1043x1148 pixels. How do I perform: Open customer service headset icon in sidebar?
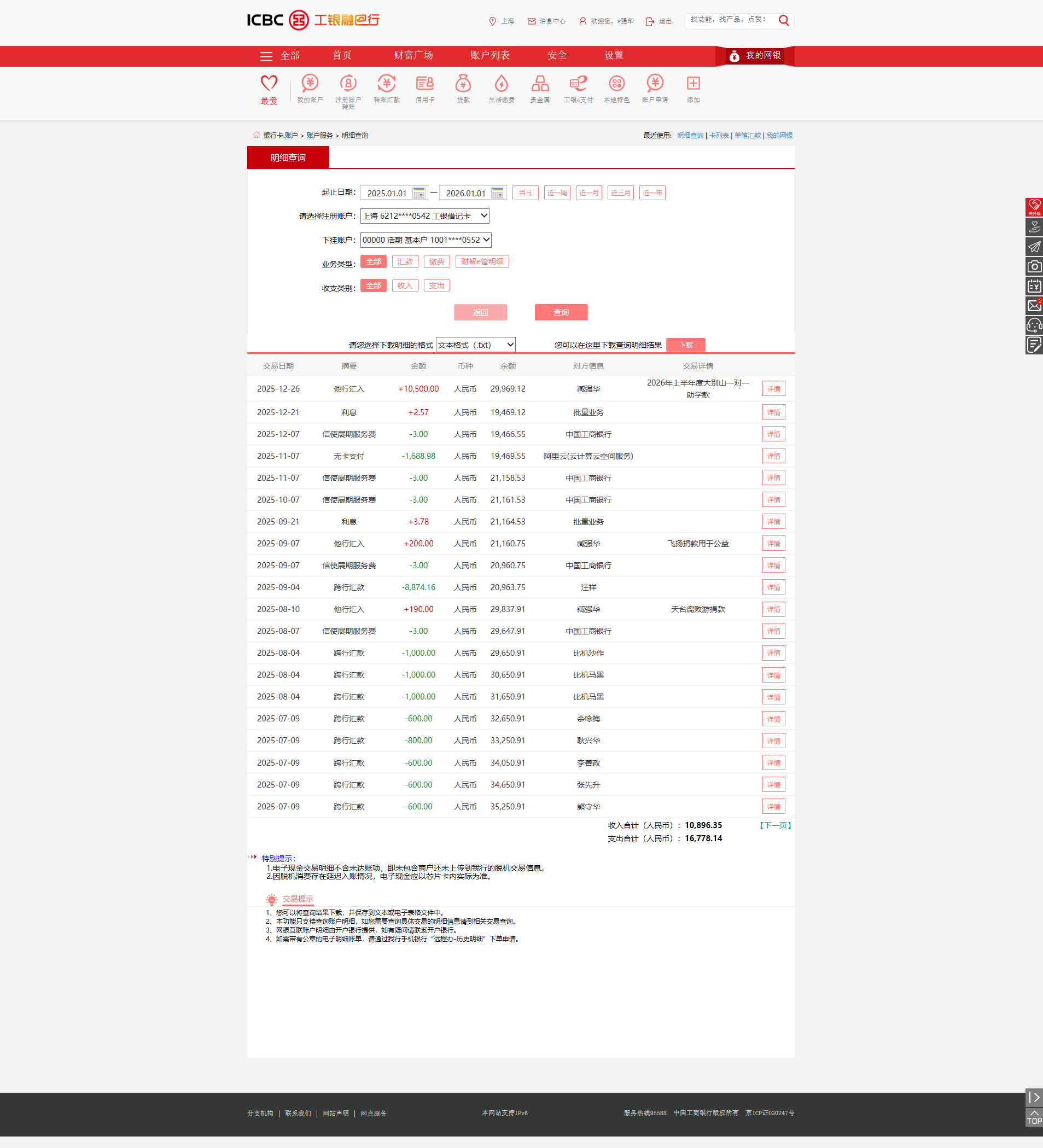tap(1034, 325)
